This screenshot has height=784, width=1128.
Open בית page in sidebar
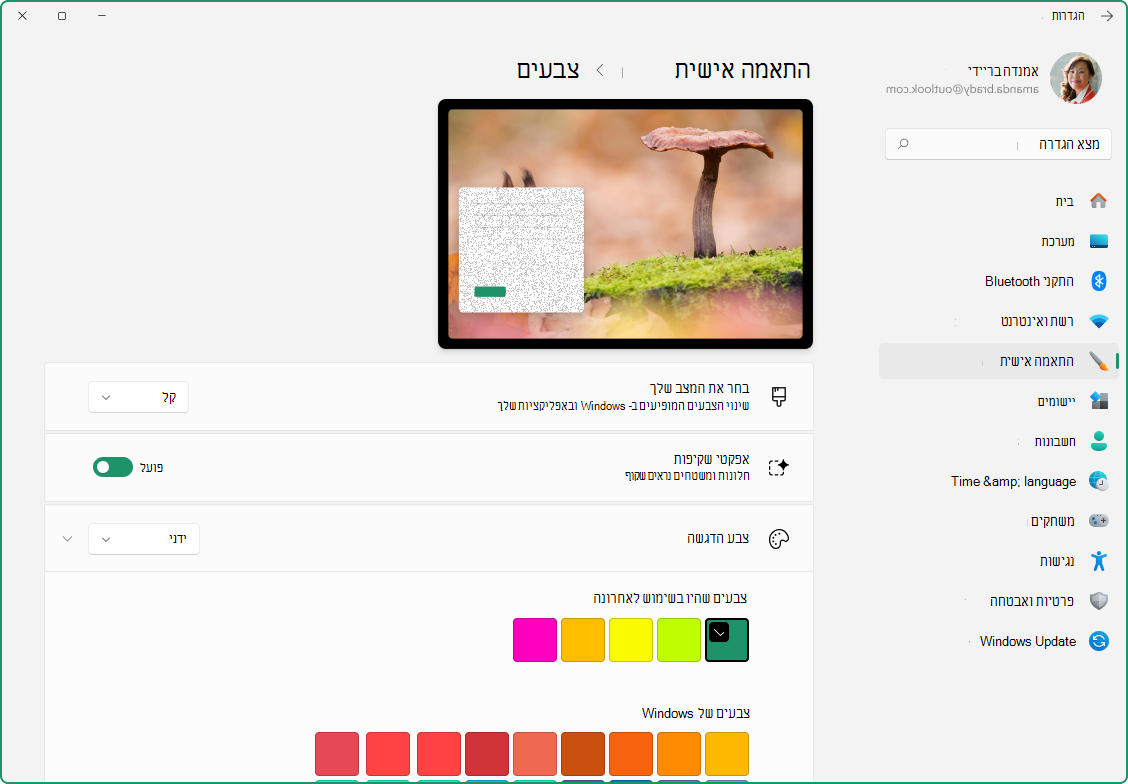[999, 201]
